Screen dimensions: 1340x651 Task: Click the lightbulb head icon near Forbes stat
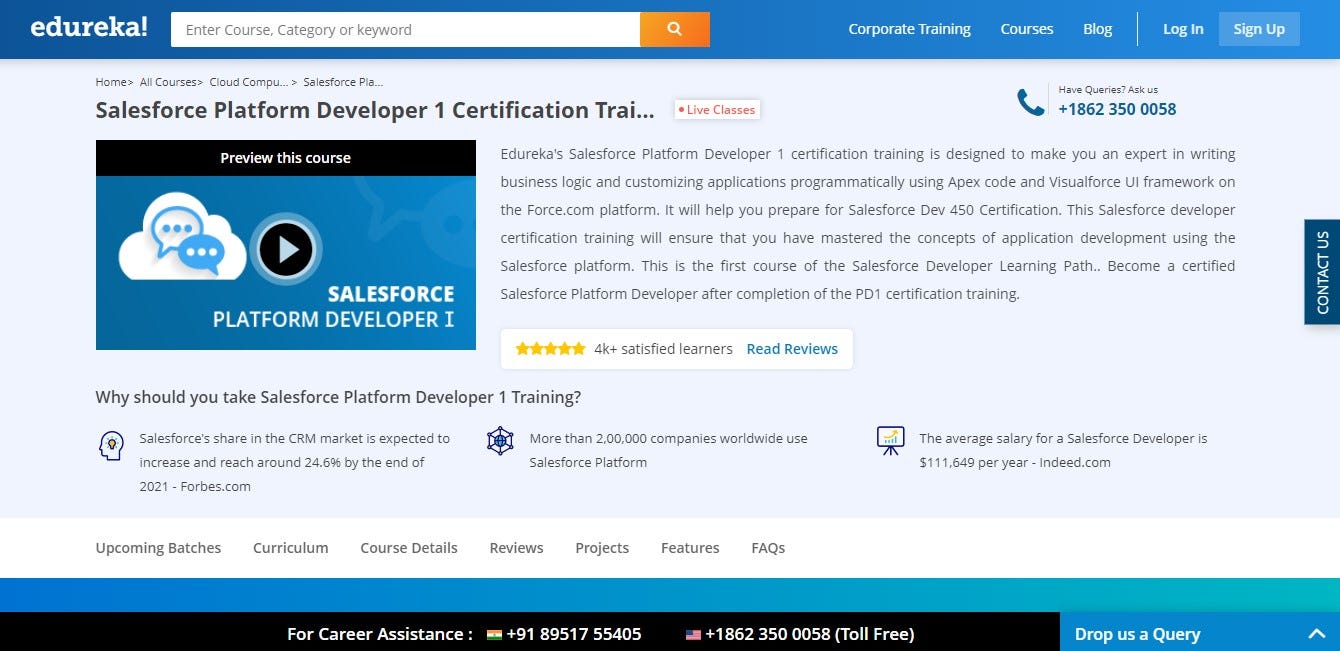pyautogui.click(x=111, y=445)
